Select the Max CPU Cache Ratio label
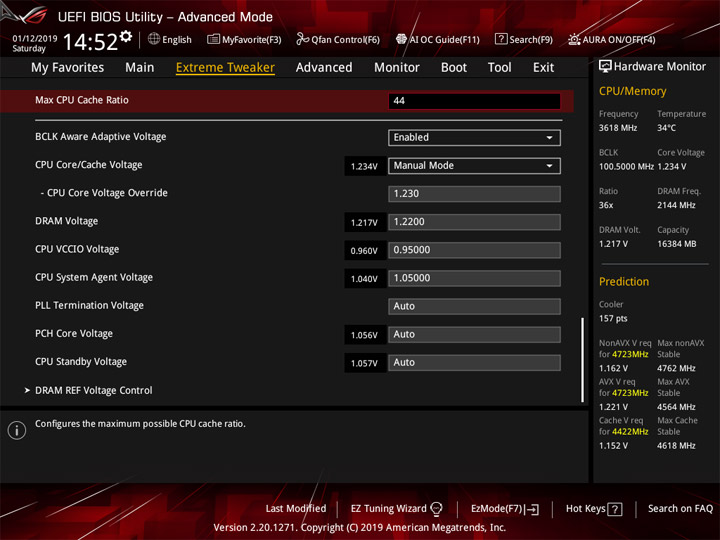The image size is (720, 540). [82, 100]
